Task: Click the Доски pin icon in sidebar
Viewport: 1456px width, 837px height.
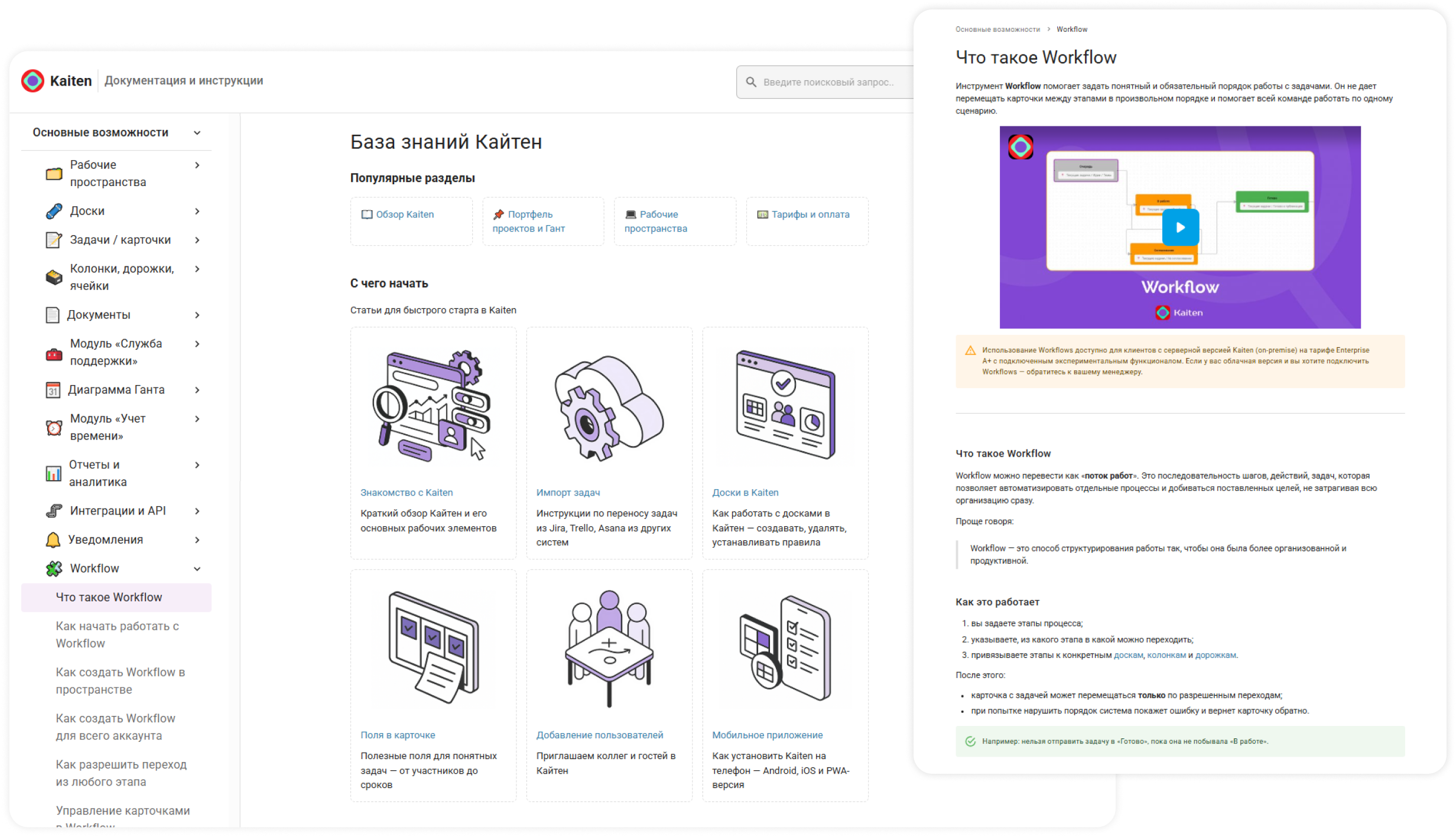Action: [54, 211]
